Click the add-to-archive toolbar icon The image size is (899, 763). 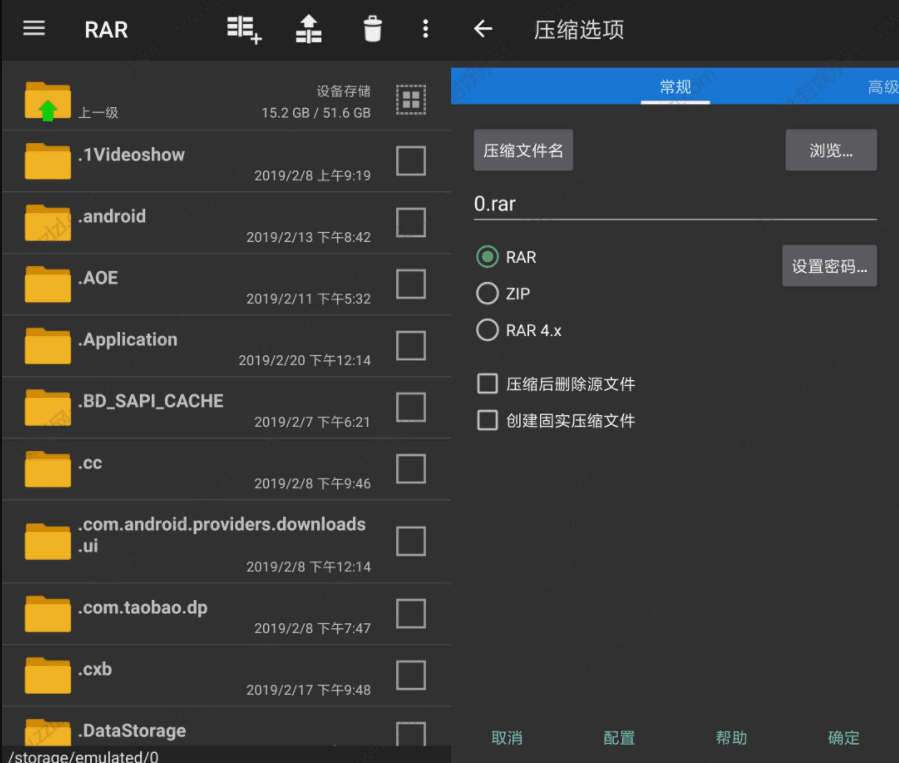(244, 29)
